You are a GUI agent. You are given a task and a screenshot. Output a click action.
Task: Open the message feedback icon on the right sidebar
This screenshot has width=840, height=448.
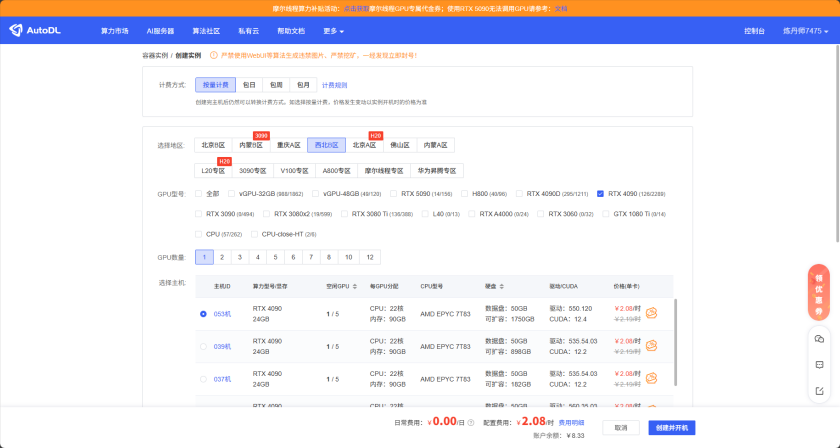pos(819,364)
